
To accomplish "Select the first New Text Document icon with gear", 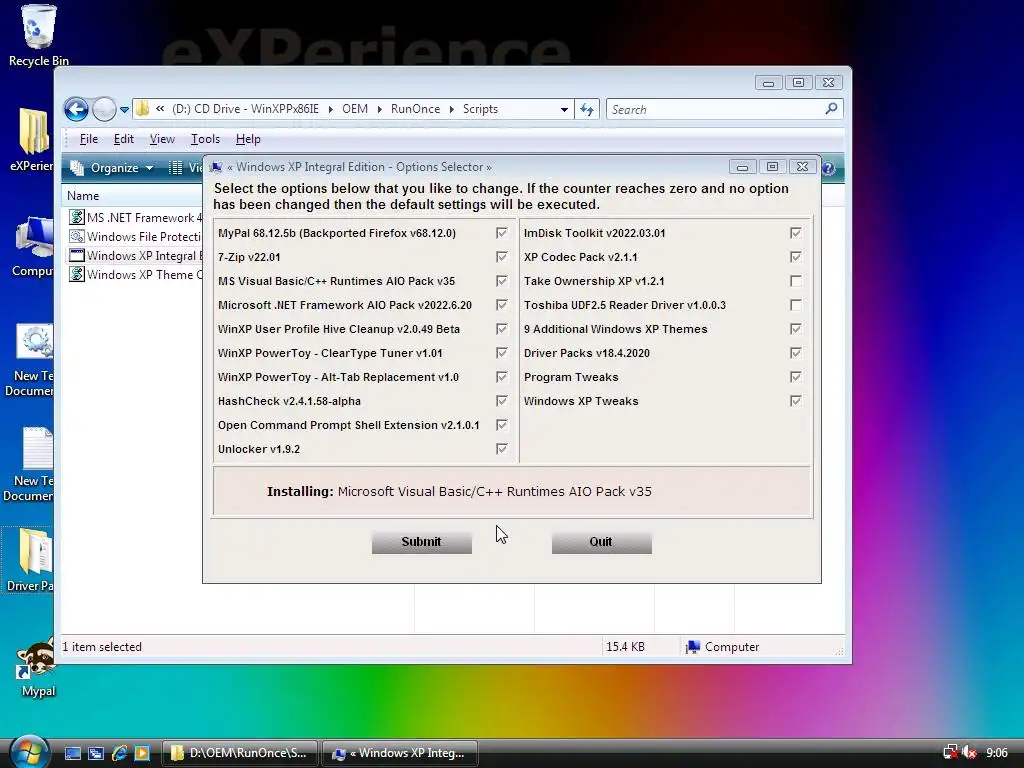I will (35, 342).
